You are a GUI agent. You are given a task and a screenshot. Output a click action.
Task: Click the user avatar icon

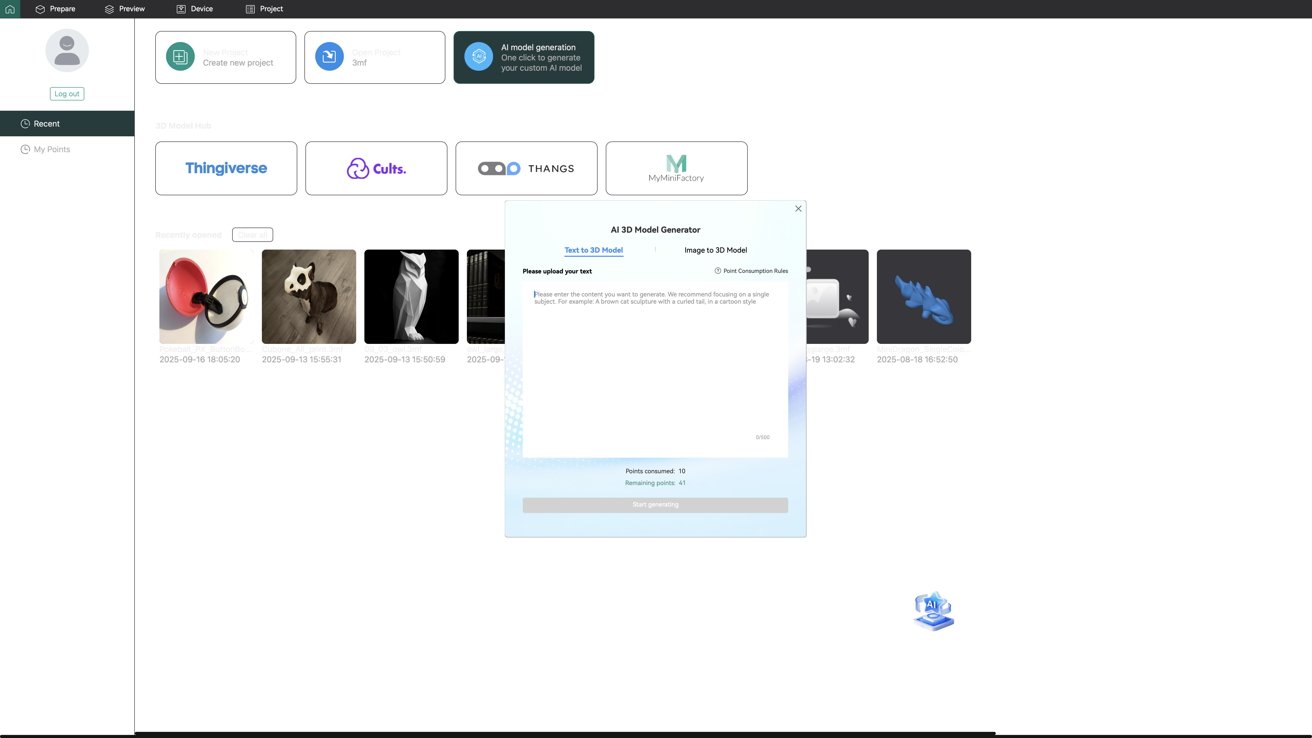point(67,50)
